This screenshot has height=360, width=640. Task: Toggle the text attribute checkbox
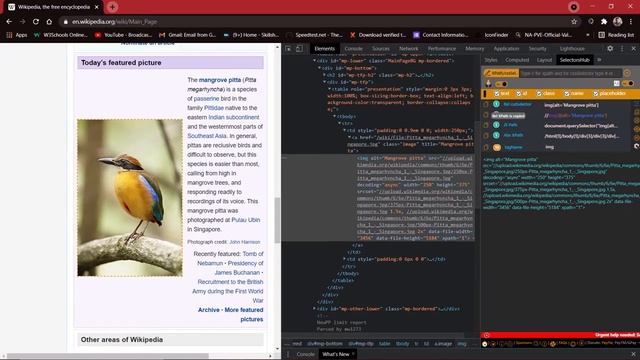(x=497, y=93)
